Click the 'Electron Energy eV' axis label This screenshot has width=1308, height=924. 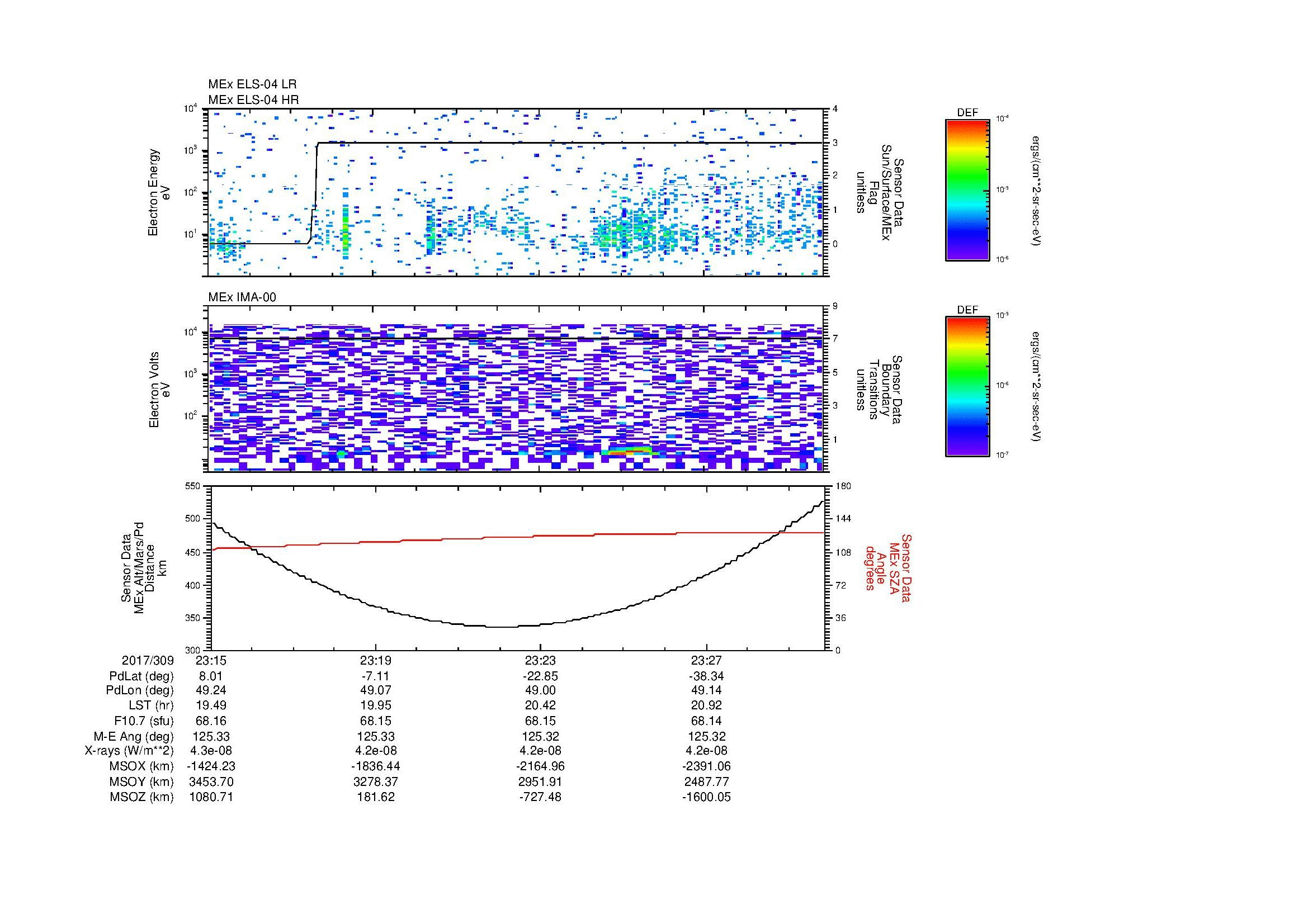point(159,192)
